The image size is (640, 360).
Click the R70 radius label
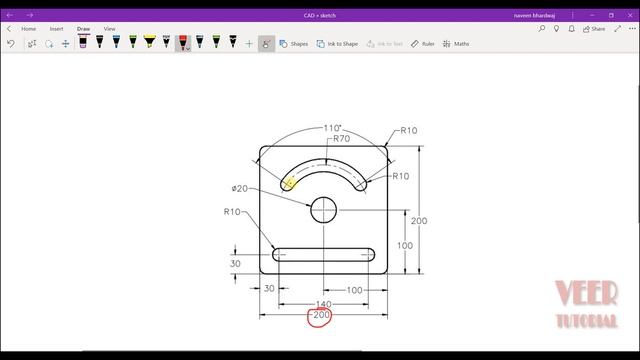coord(342,139)
